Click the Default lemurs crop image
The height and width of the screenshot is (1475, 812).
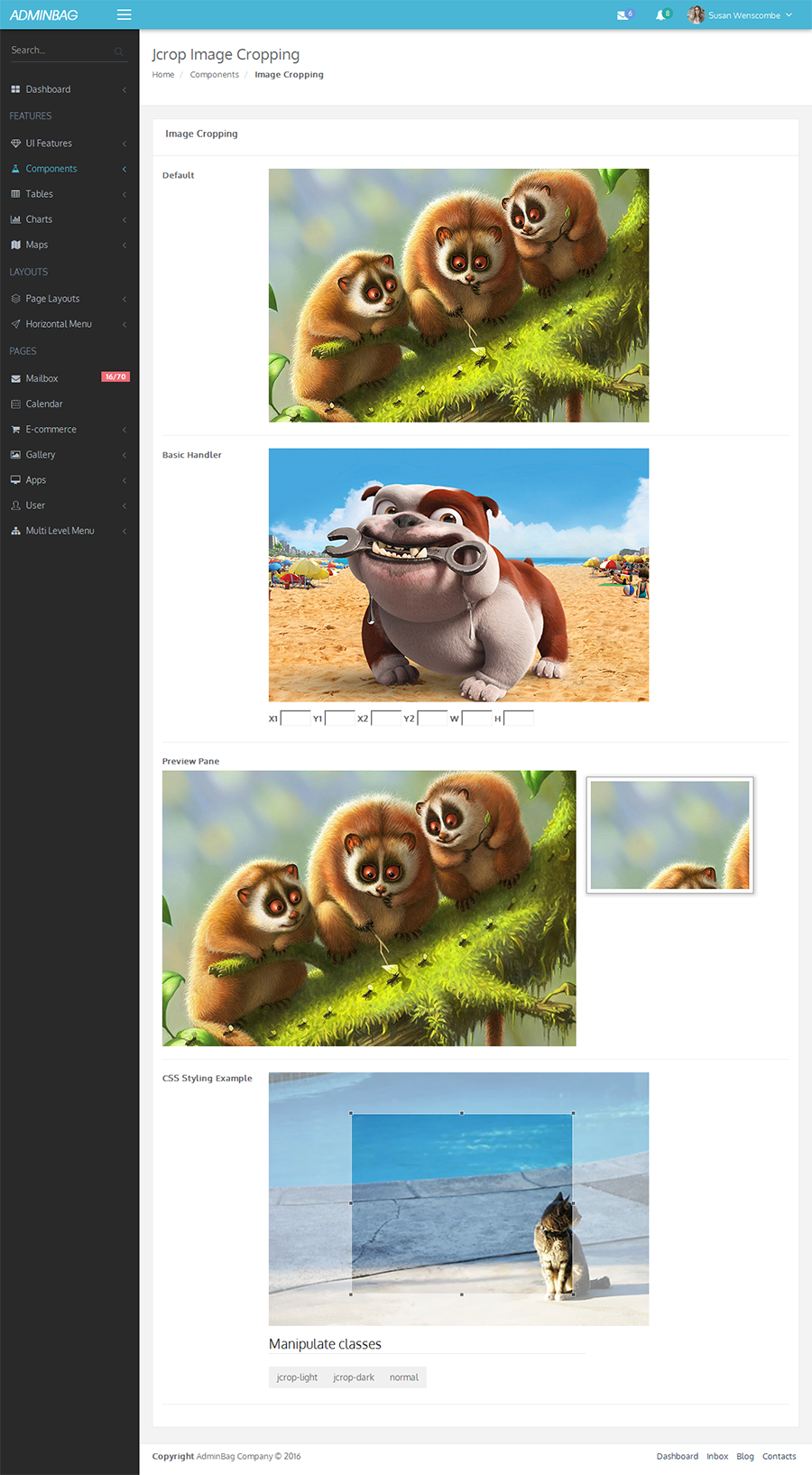458,295
